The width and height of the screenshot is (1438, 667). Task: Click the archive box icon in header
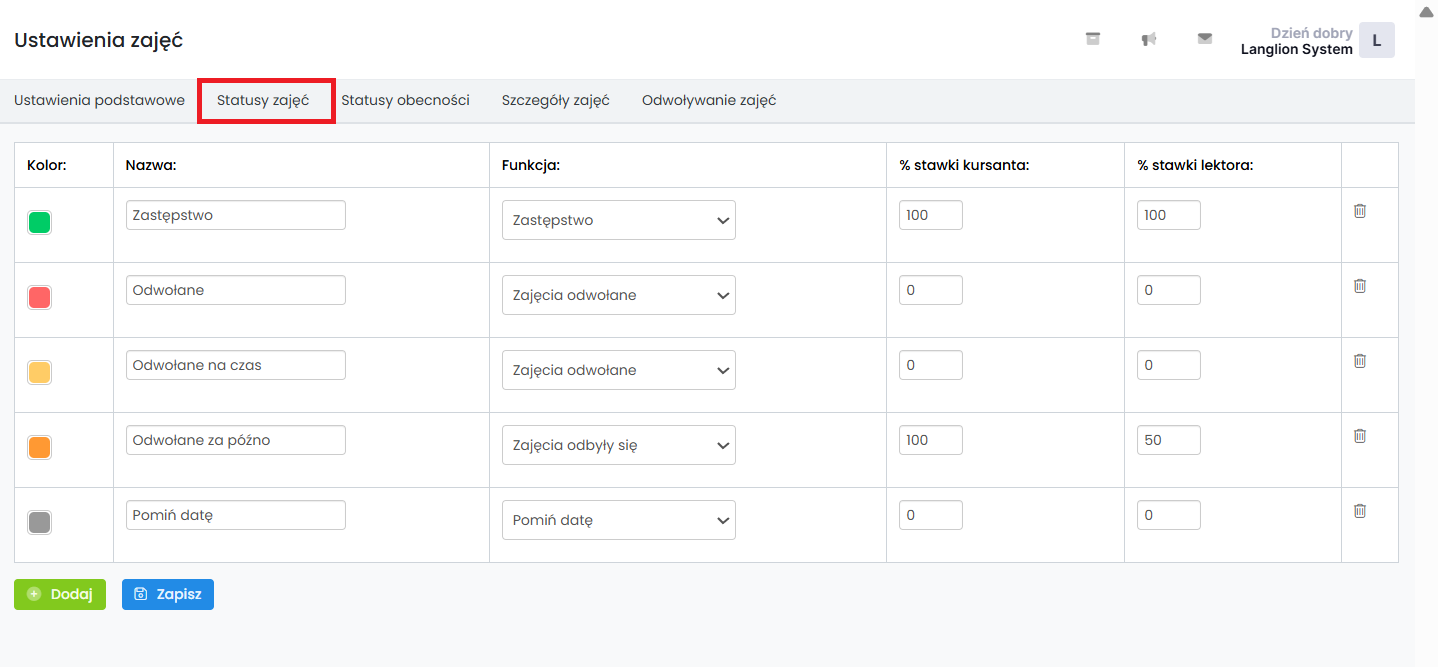[1093, 39]
